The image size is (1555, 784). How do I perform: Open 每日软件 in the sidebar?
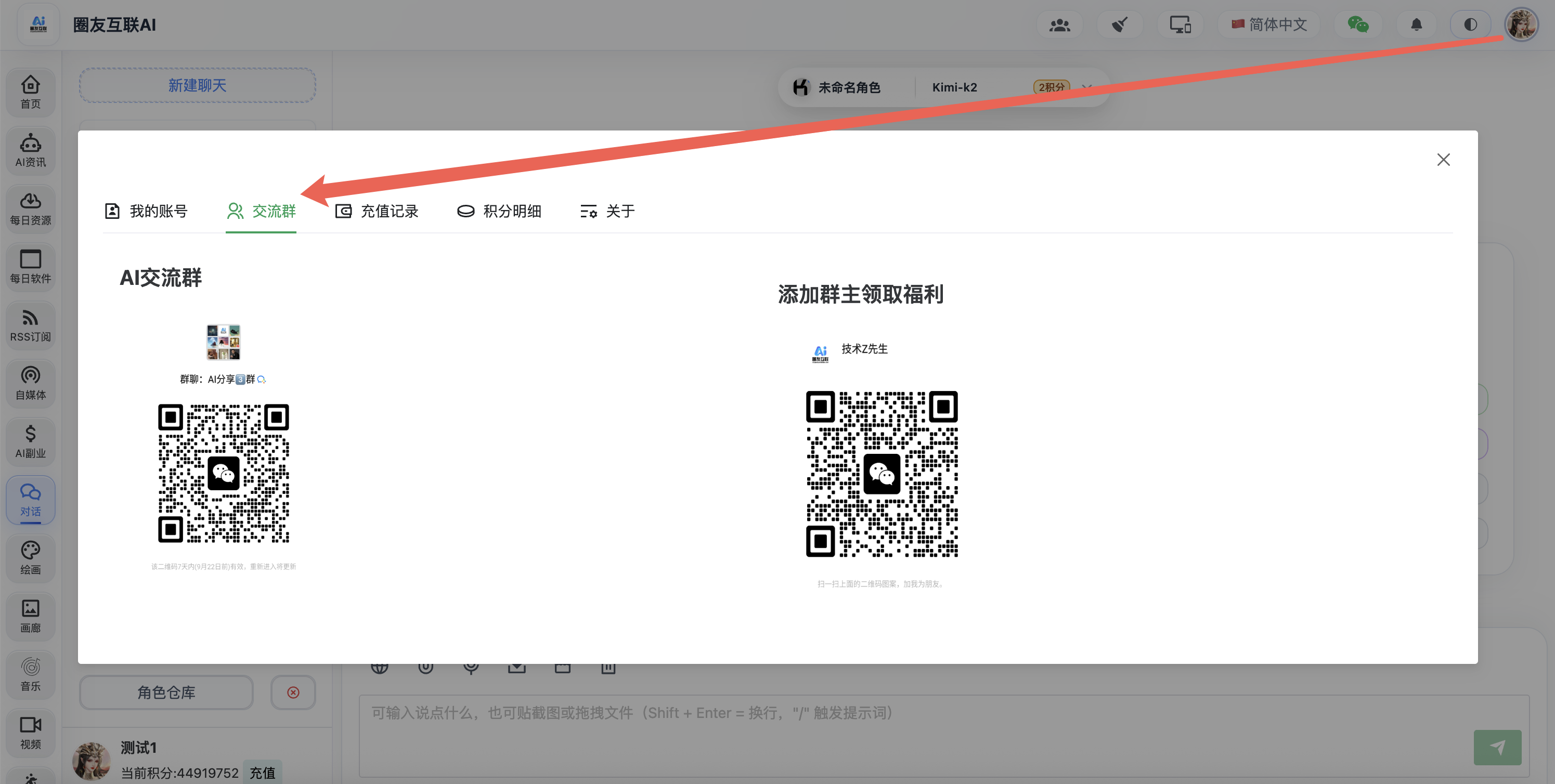pyautogui.click(x=30, y=267)
